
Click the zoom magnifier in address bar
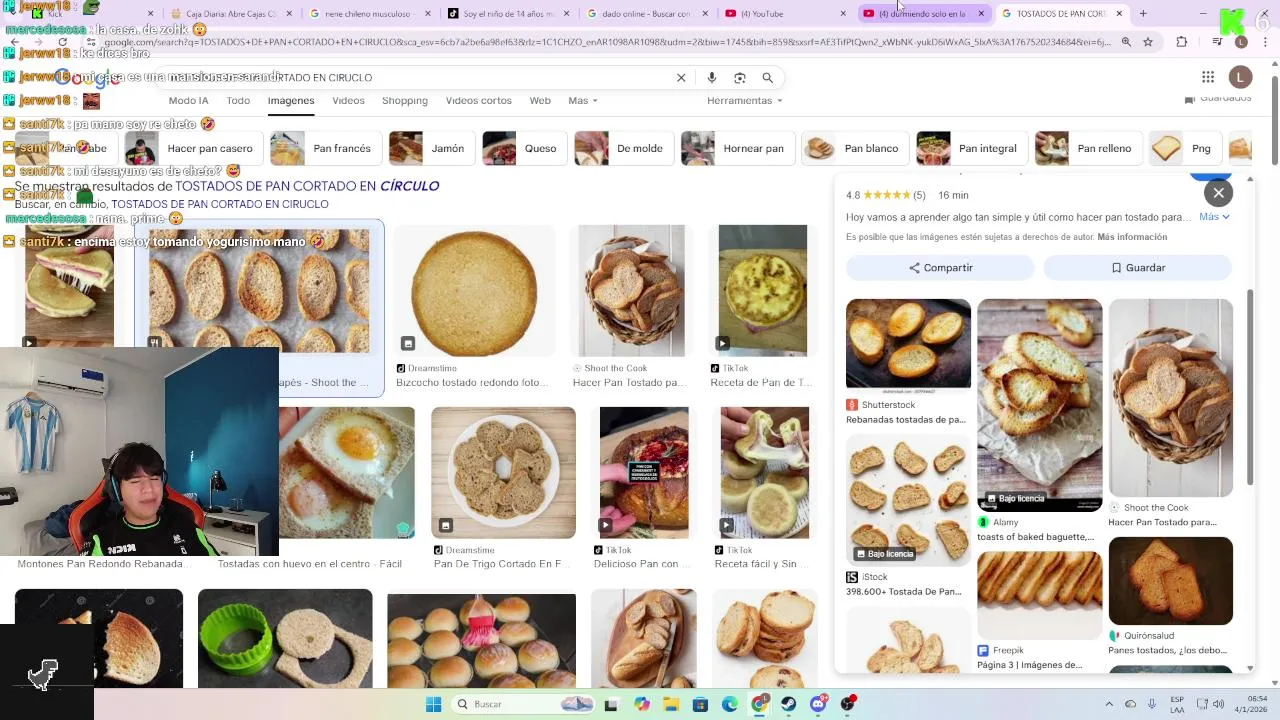[x=1126, y=42]
